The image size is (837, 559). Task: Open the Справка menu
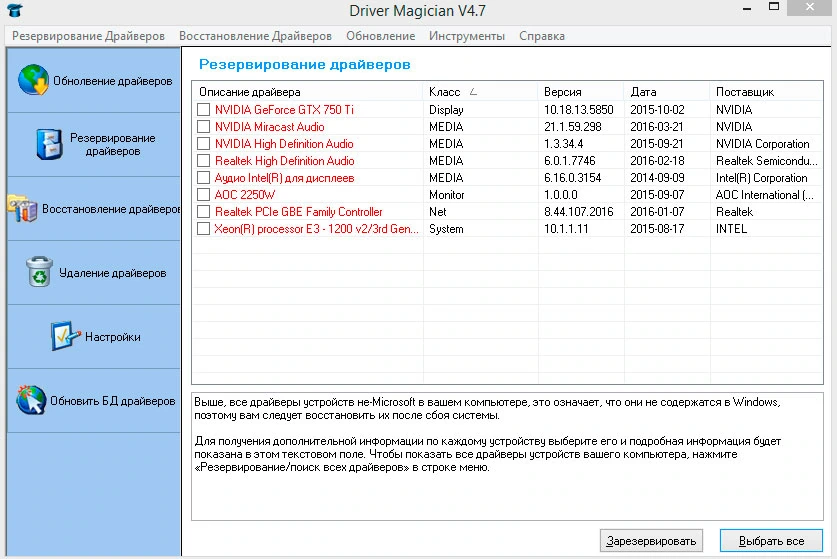click(542, 36)
